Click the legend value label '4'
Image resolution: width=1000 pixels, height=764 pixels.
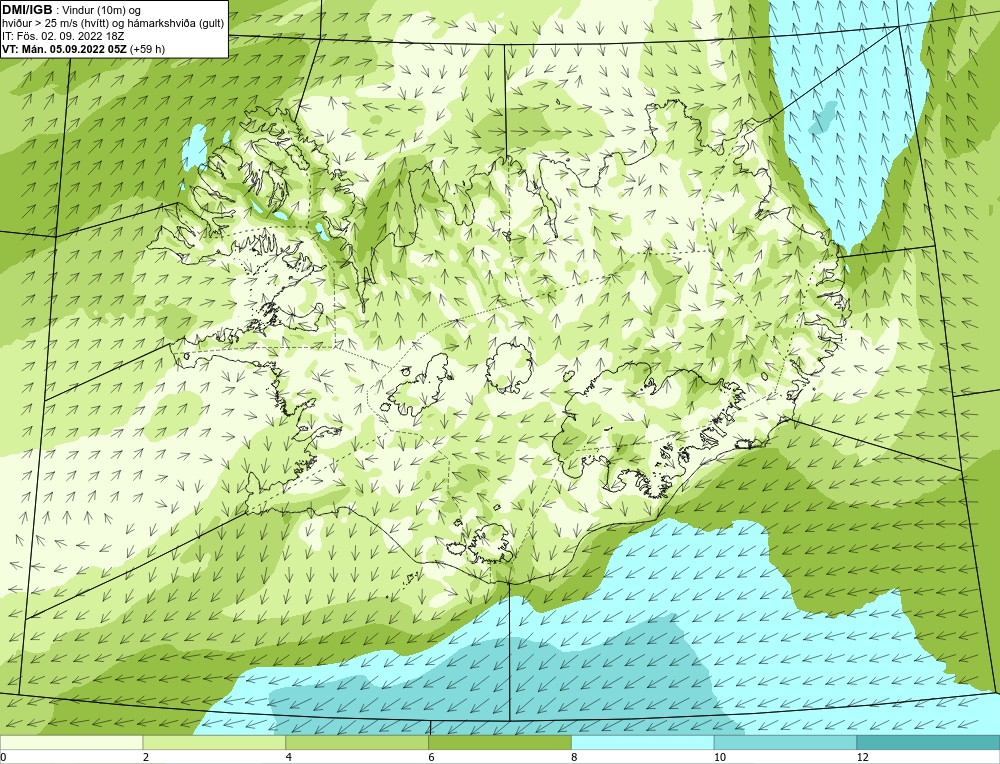coord(289,757)
